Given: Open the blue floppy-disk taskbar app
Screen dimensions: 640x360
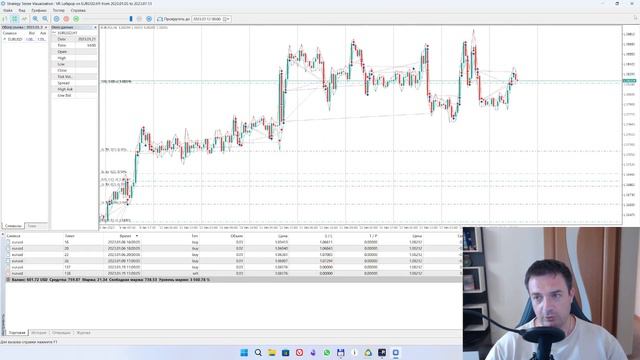Looking at the screenshot, I should (x=340, y=353).
